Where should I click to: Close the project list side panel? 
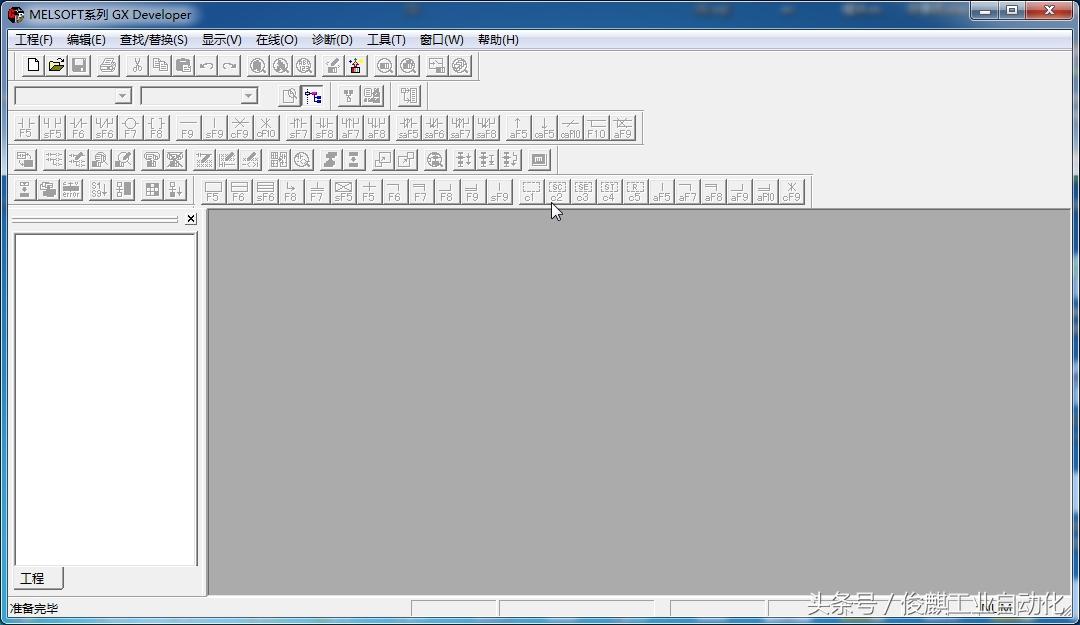[x=191, y=219]
